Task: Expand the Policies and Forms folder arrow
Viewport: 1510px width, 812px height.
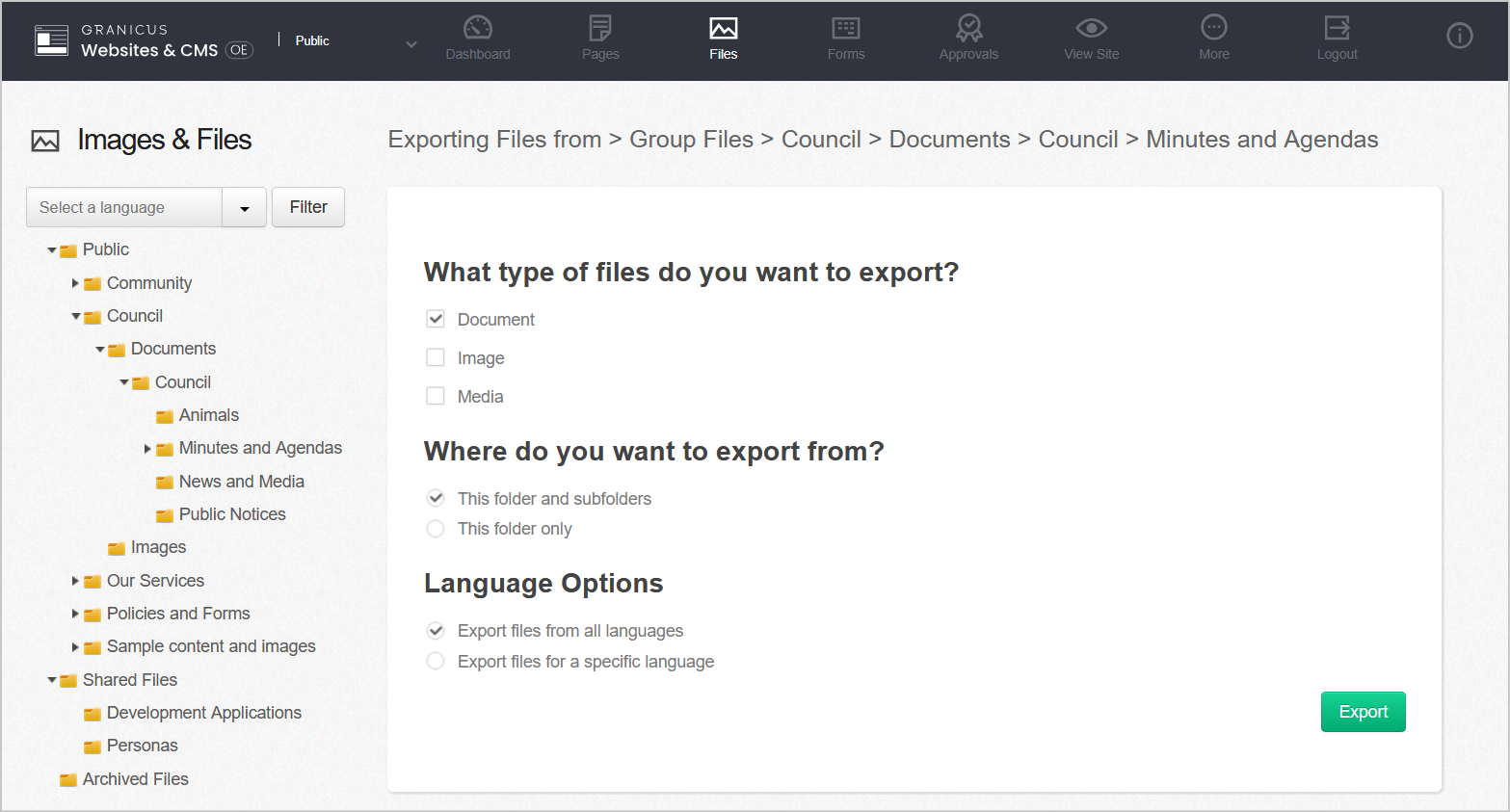Action: (75, 614)
